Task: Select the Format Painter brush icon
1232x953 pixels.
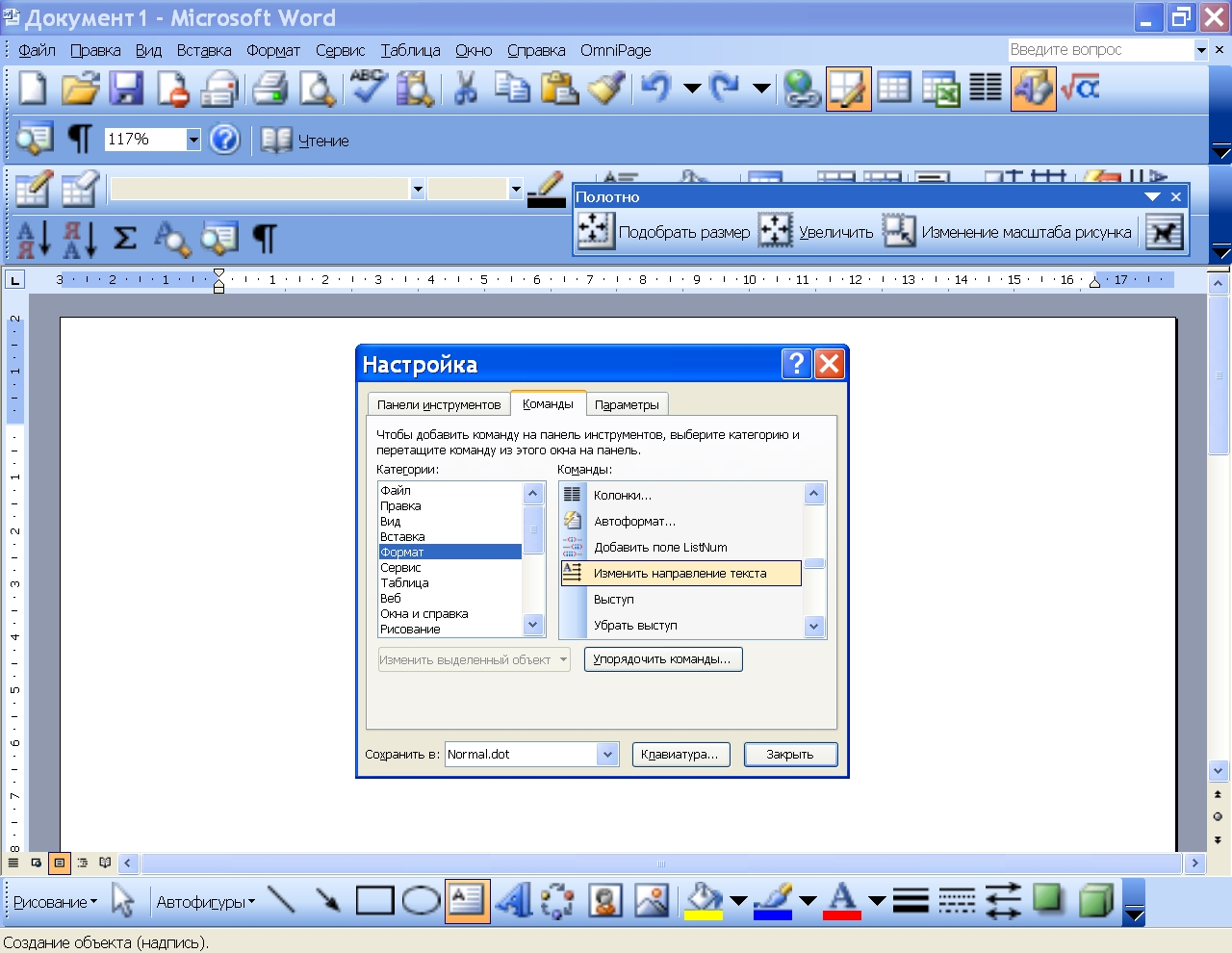Action: tap(606, 90)
